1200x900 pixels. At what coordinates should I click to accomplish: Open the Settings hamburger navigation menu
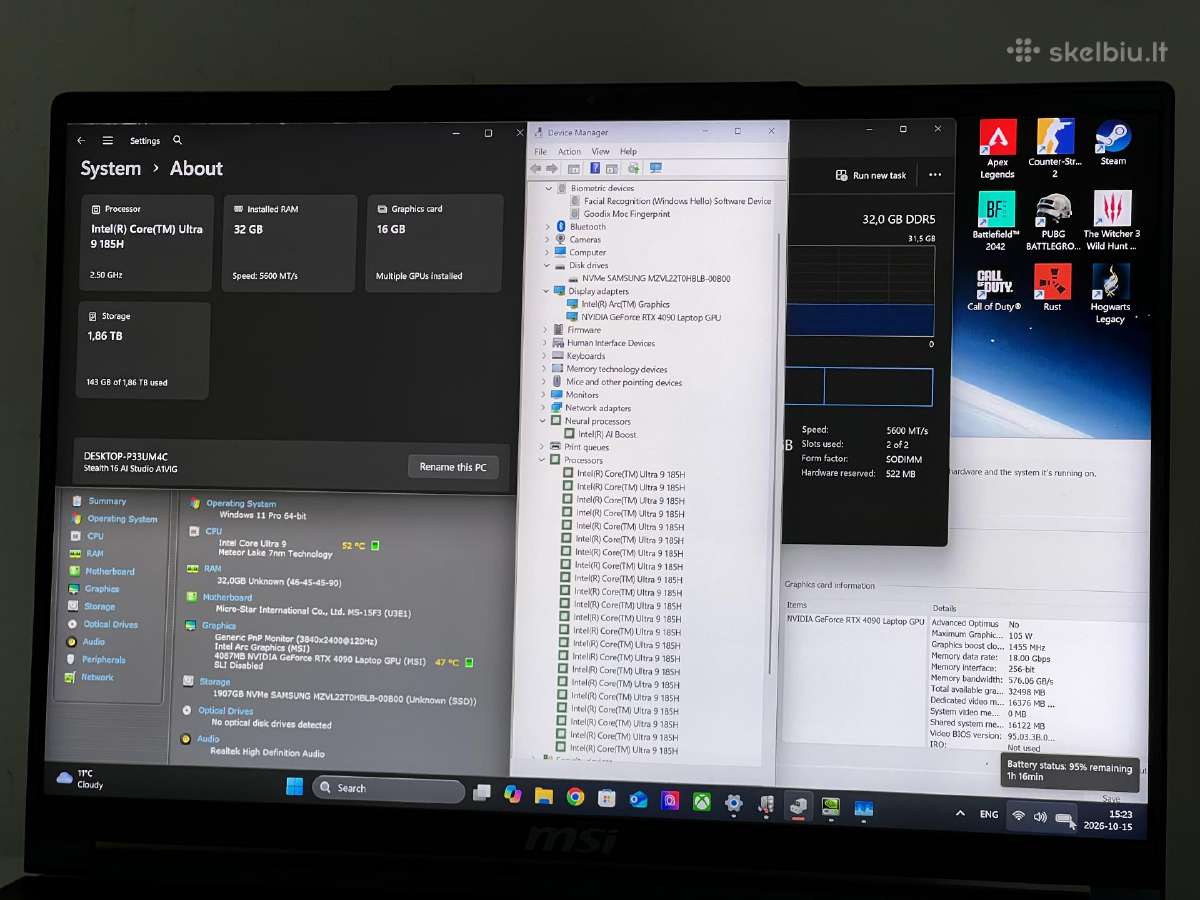pyautogui.click(x=108, y=141)
